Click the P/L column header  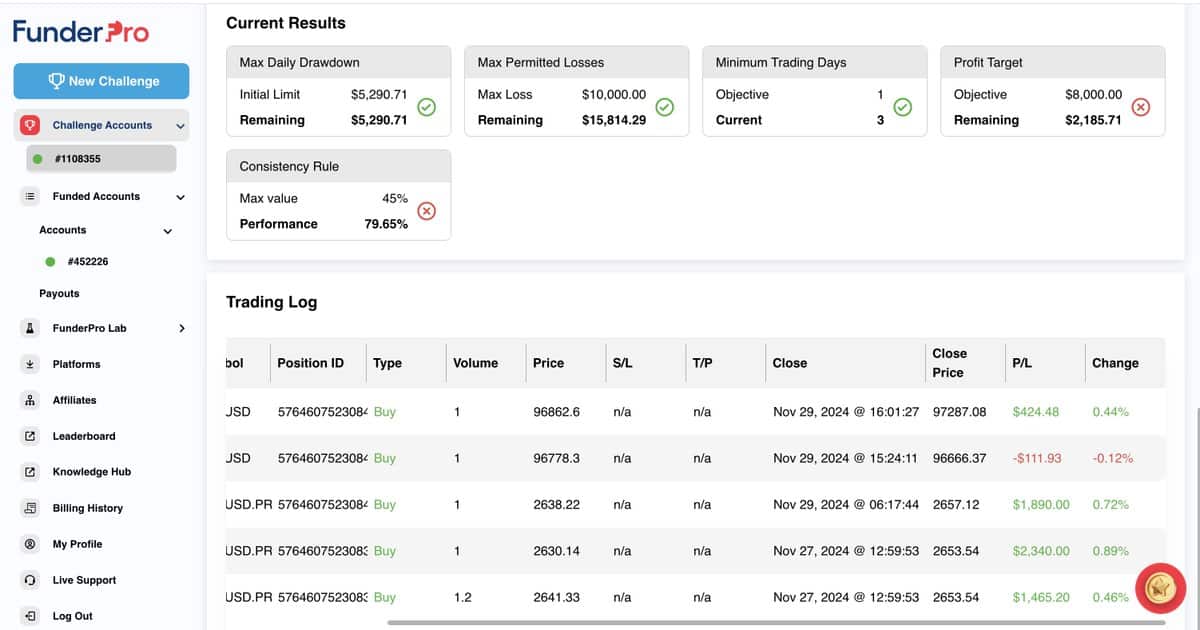pos(1022,363)
